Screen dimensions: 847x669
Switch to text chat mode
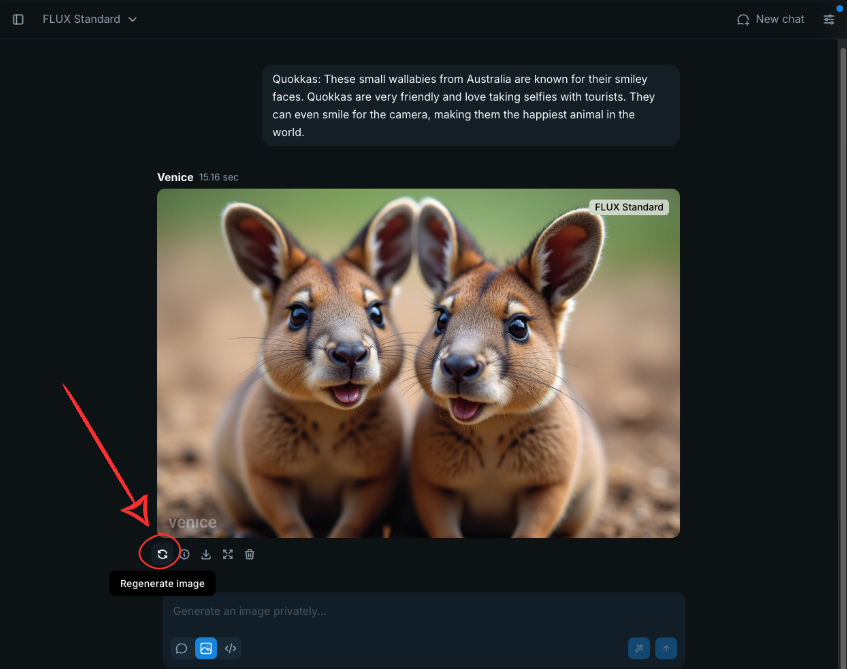[x=182, y=648]
